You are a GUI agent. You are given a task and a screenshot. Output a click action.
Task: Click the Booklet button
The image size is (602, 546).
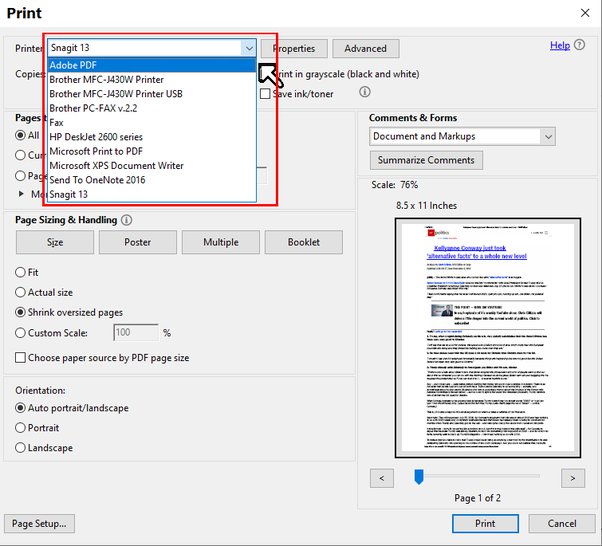click(304, 242)
